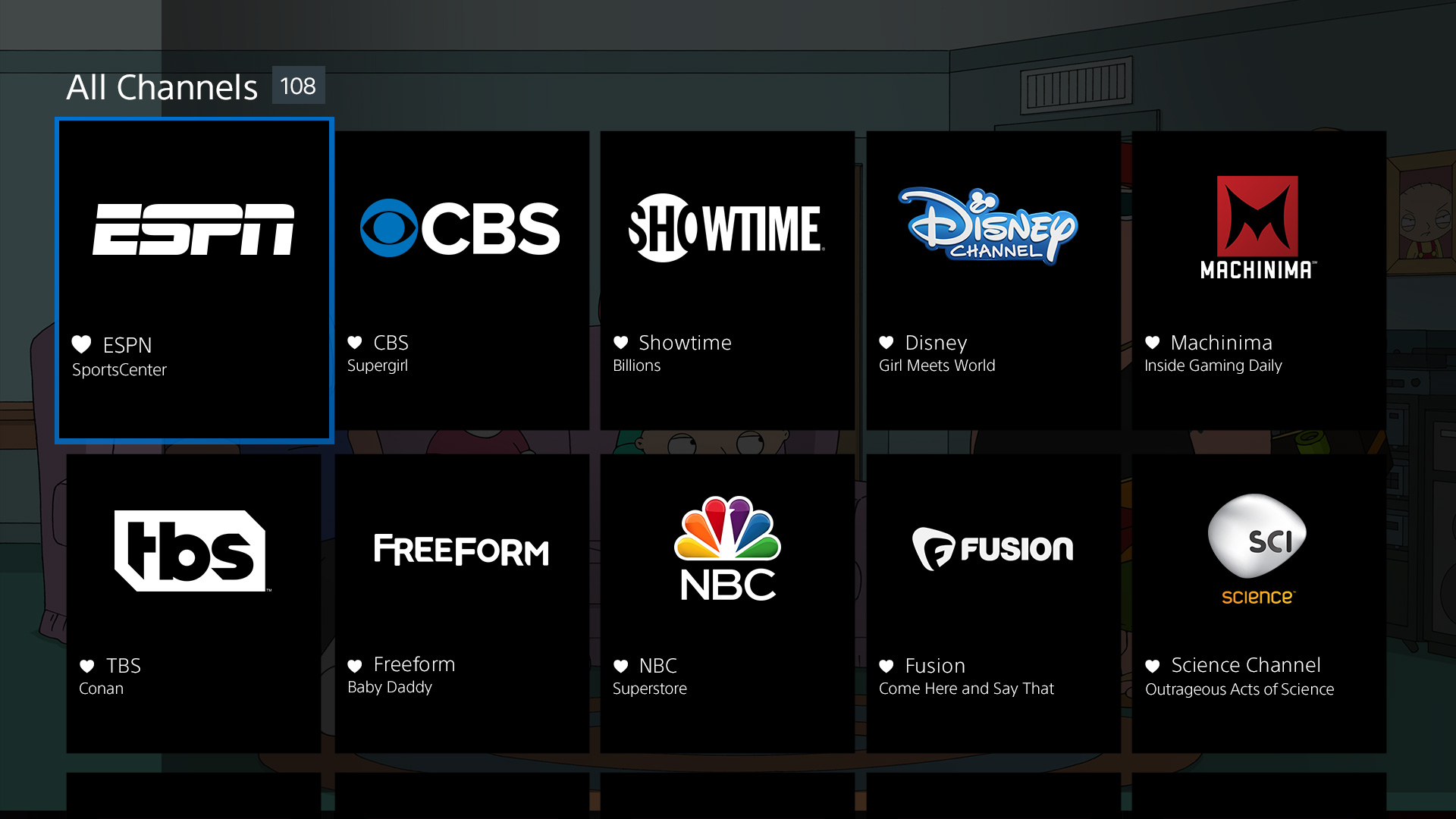The image size is (1456, 819).
Task: Select the Showtime channel tile
Action: 727,279
